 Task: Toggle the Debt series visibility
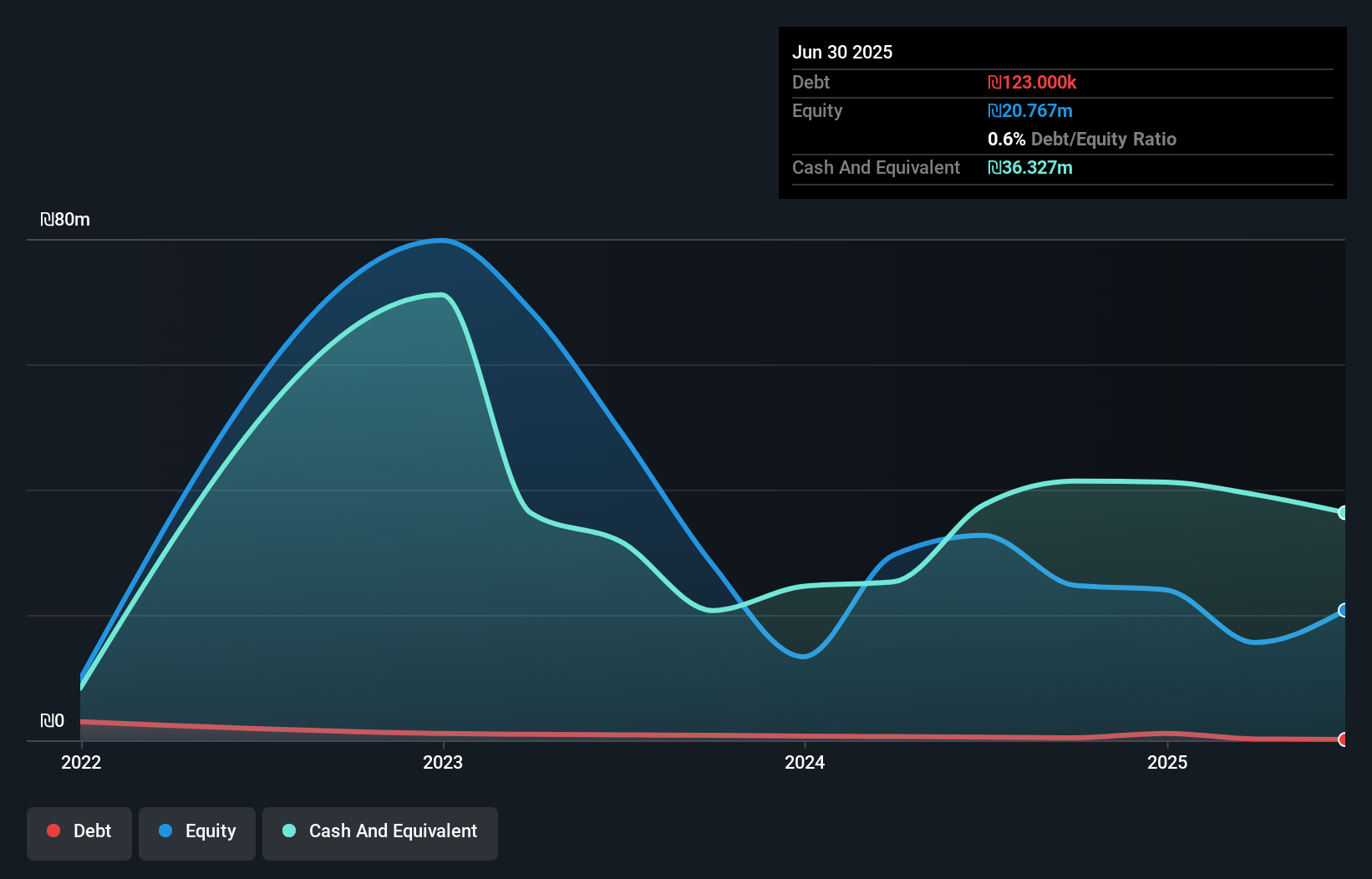[79, 833]
